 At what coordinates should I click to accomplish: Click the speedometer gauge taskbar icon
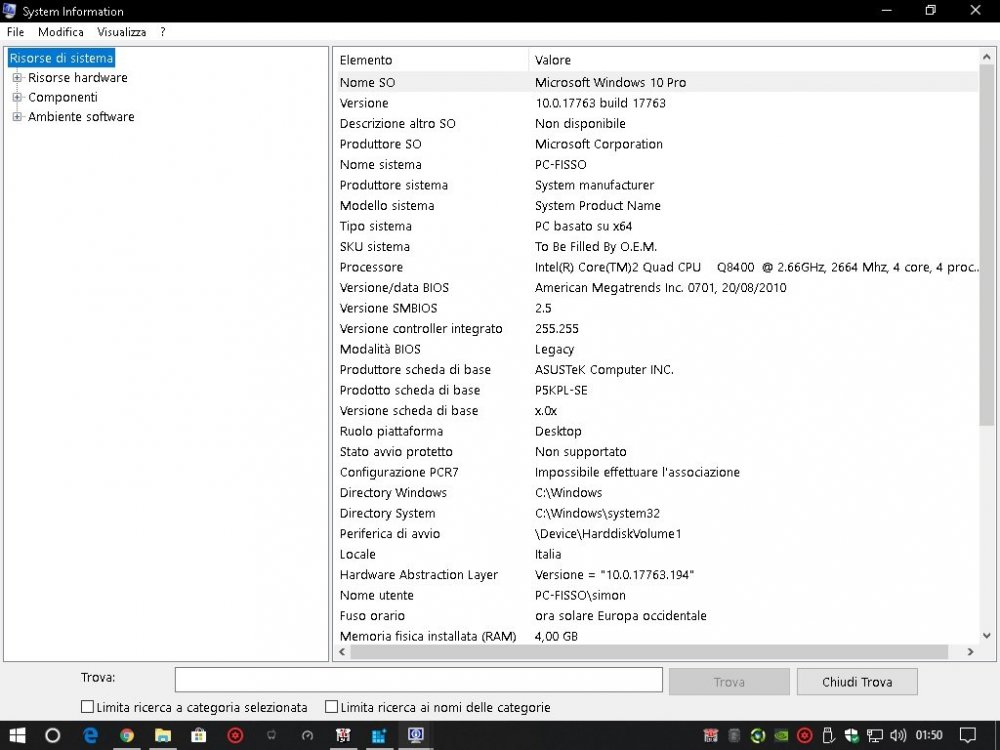[307, 735]
